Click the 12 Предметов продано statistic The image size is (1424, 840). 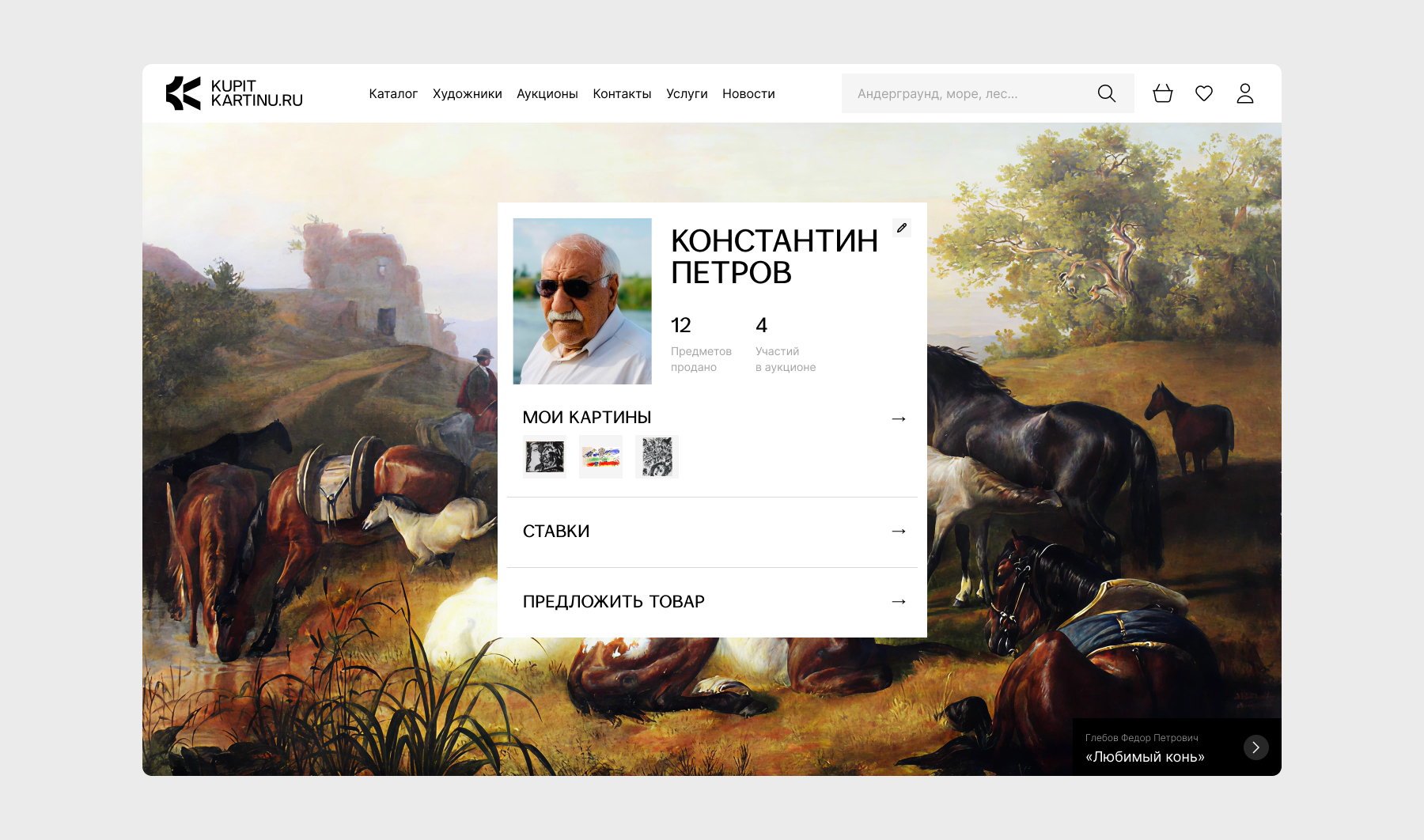click(701, 345)
